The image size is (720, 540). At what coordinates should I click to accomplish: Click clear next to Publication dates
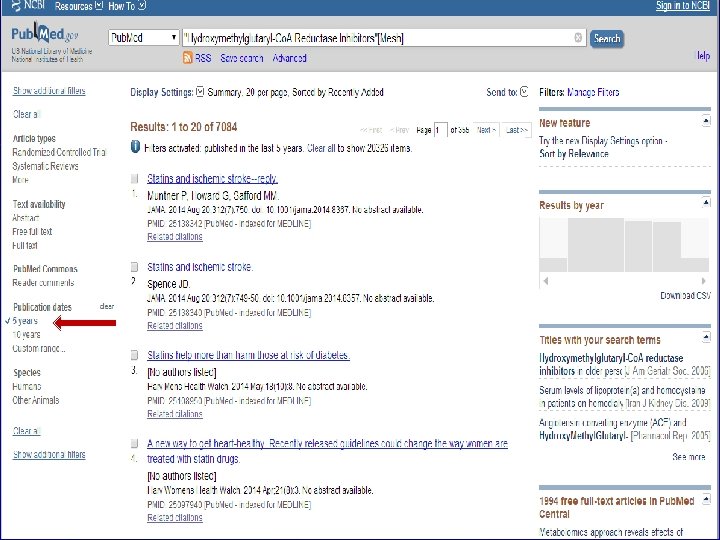click(x=107, y=306)
